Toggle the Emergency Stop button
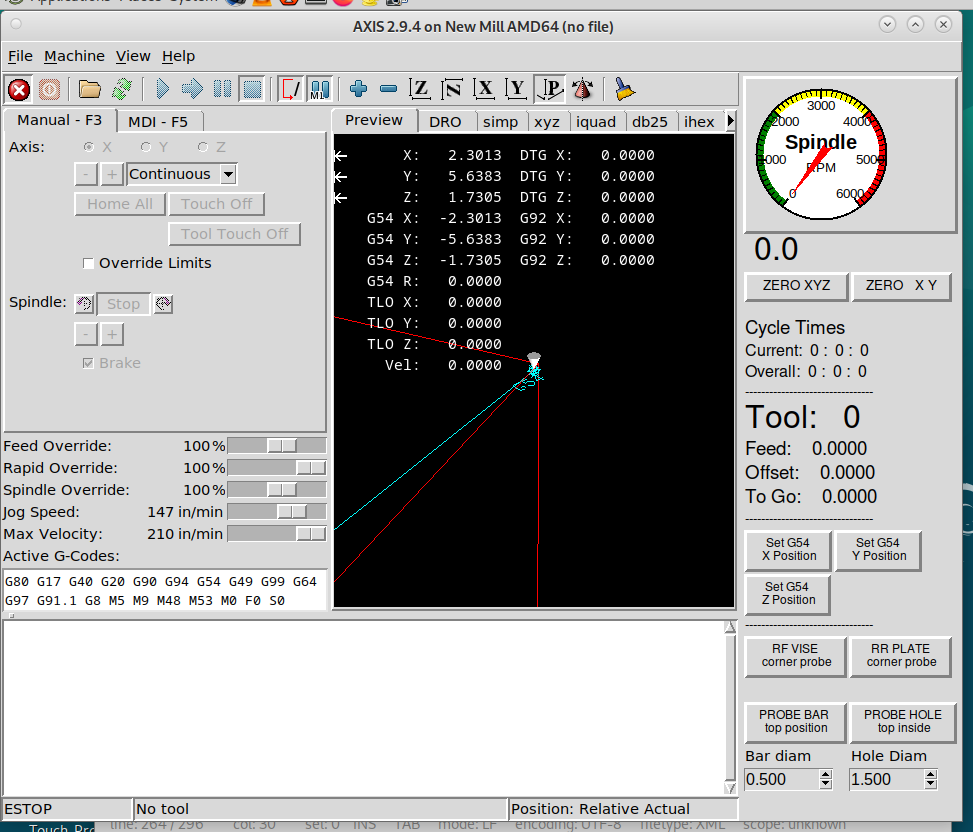Image resolution: width=973 pixels, height=832 pixels. click(x=19, y=90)
